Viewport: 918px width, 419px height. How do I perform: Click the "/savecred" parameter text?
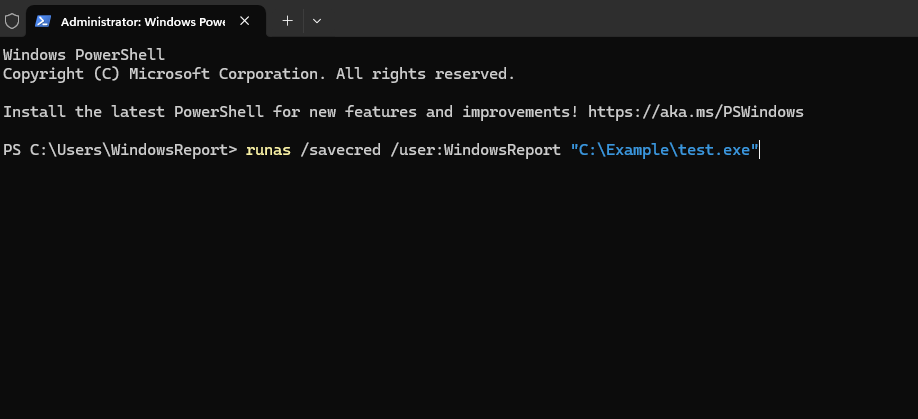coord(340,150)
